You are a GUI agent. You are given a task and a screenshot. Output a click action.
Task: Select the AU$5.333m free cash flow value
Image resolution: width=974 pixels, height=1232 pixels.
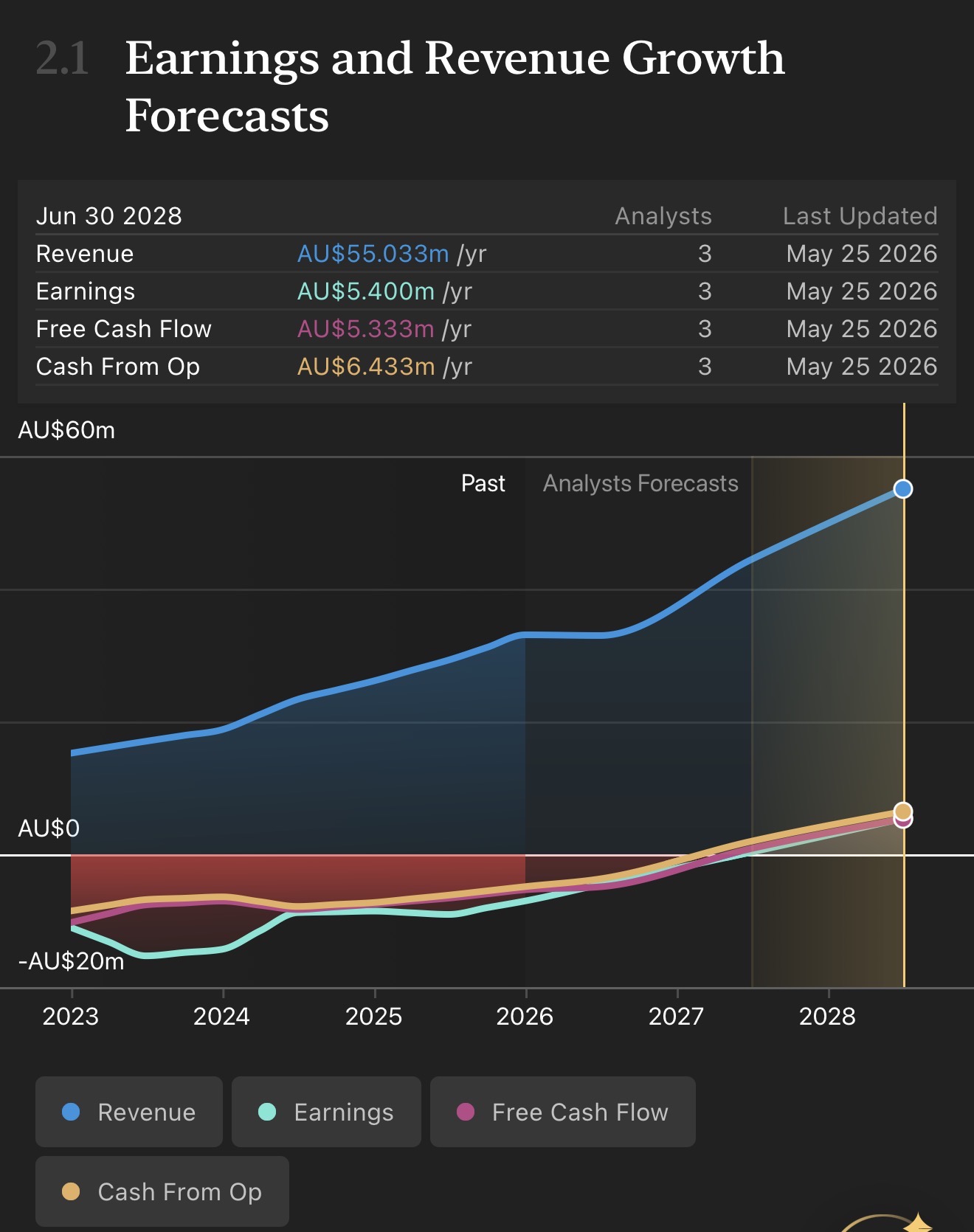pos(366,329)
